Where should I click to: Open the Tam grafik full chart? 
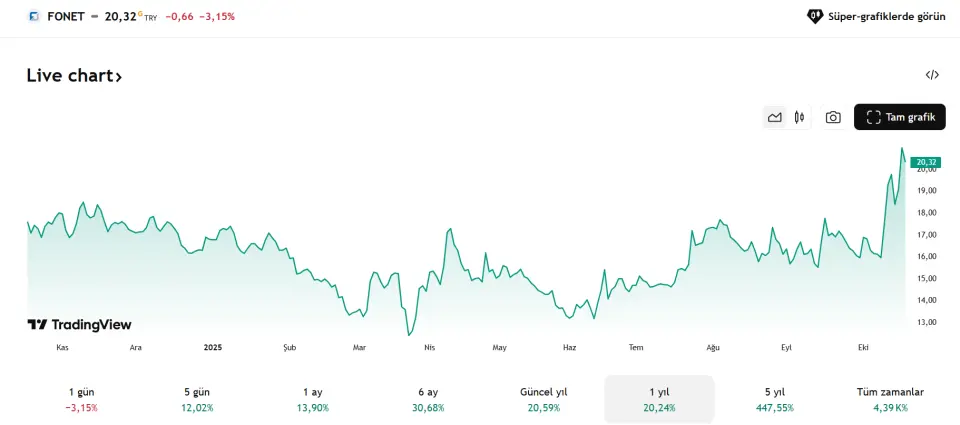click(x=900, y=117)
